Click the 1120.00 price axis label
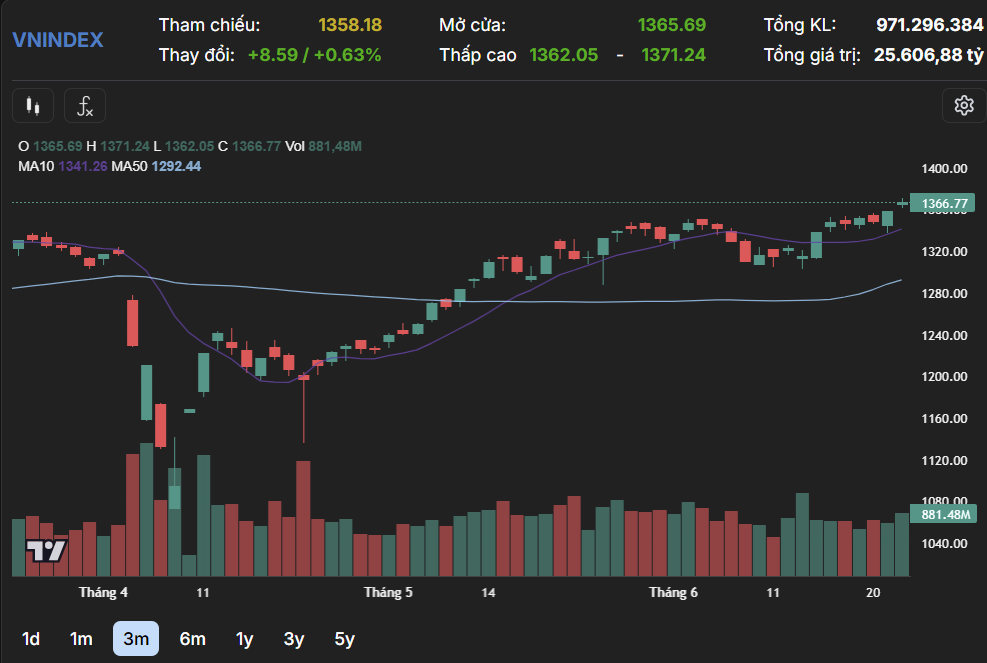987x663 pixels. (x=944, y=460)
